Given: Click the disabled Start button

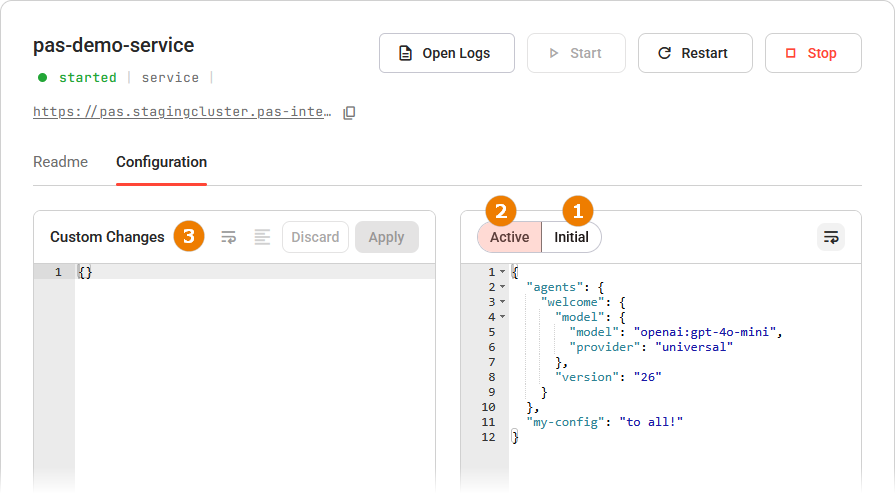Looking at the screenshot, I should (576, 53).
